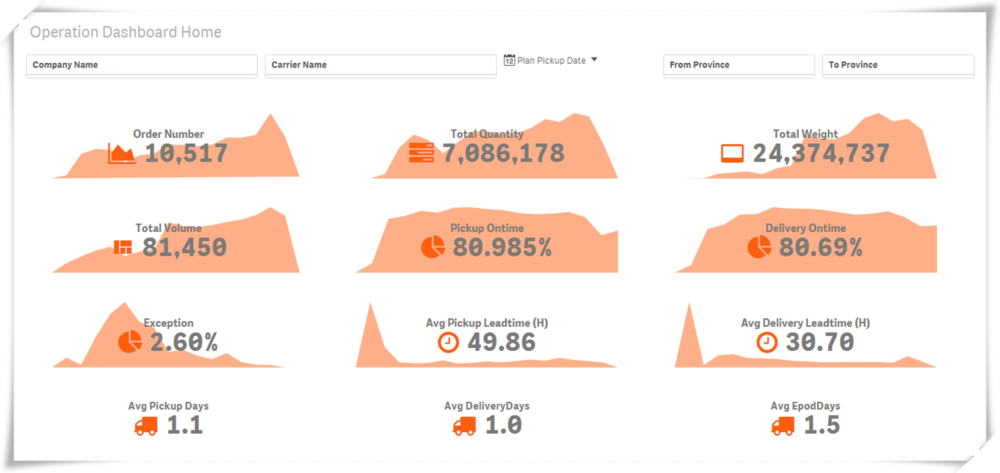
Task: Expand the Plan Pickup Date dropdown arrow
Action: [x=594, y=60]
